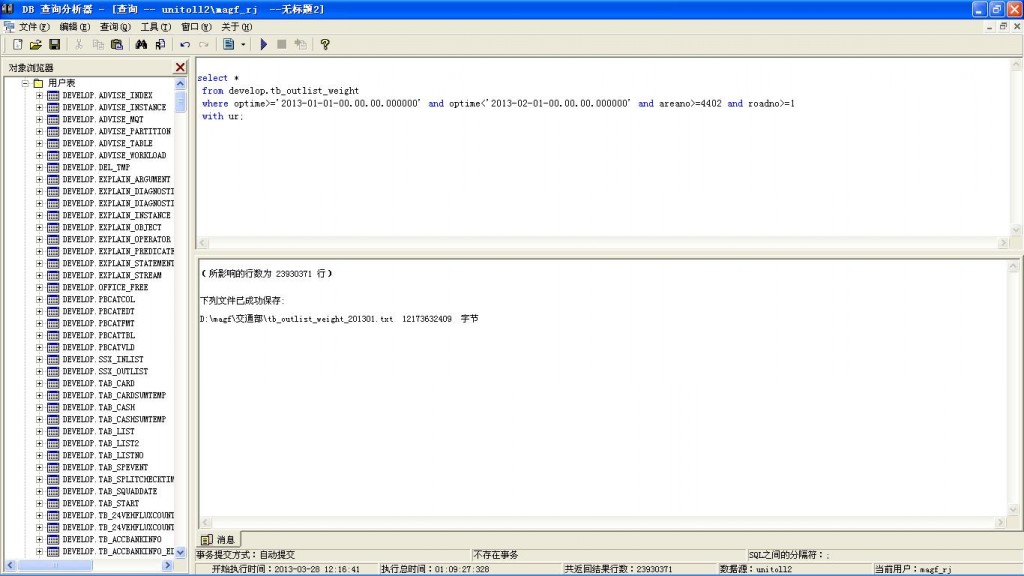Screen dimensions: 1024x576
Task: Expand the DEVELOP.DEL_TMP table node
Action: 39,167
